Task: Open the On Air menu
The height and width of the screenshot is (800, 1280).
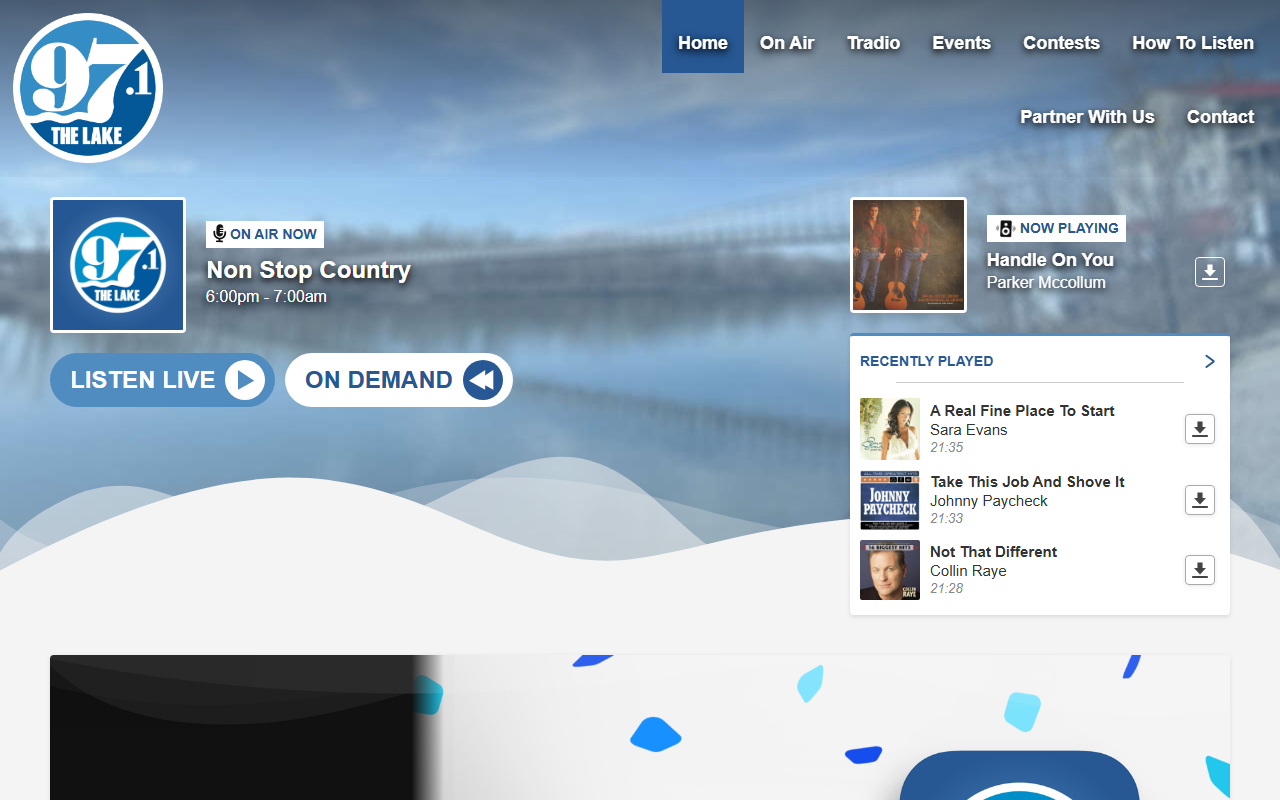Action: tap(787, 43)
